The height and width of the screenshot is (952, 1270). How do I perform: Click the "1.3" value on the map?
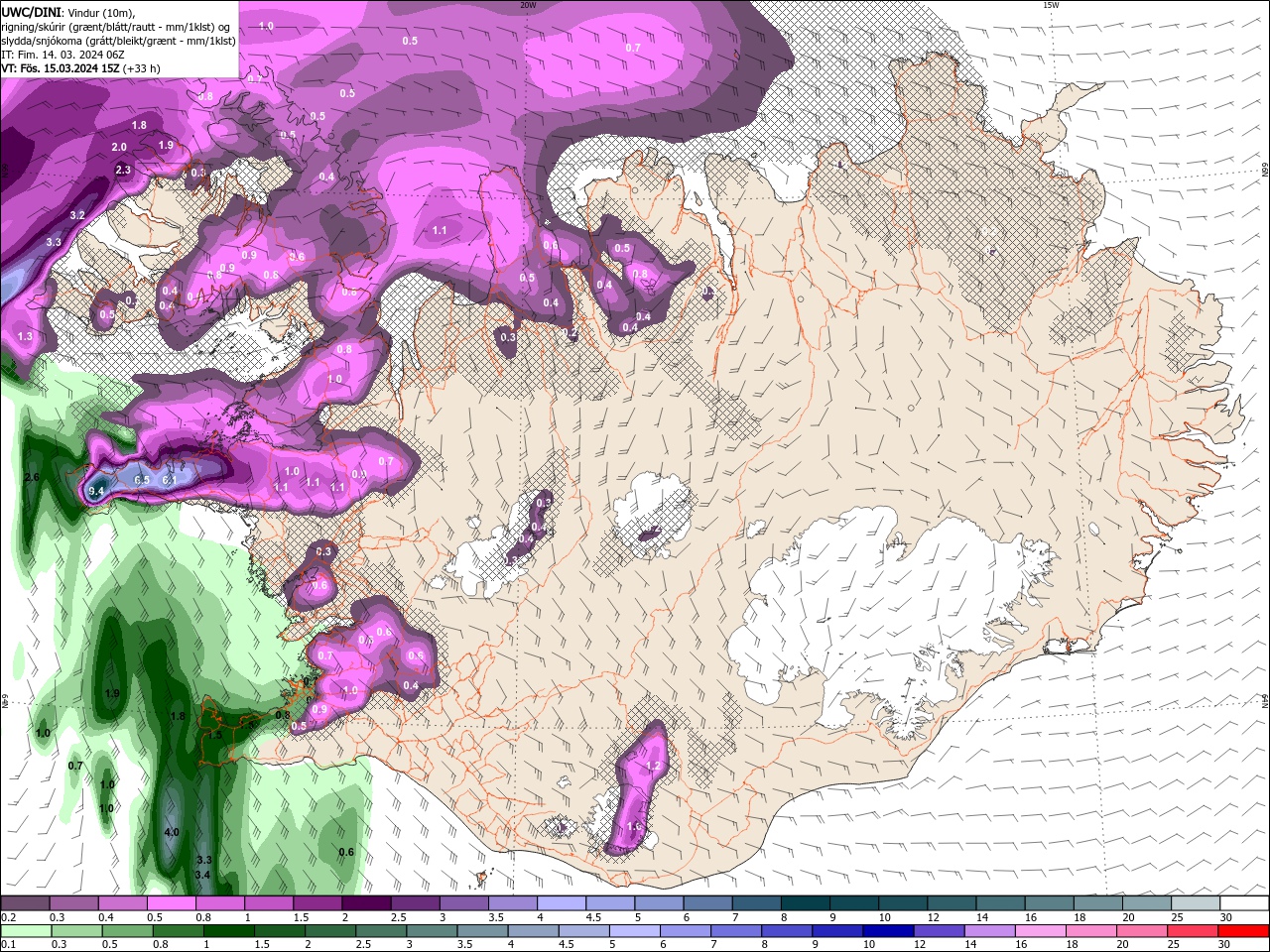click(x=26, y=337)
